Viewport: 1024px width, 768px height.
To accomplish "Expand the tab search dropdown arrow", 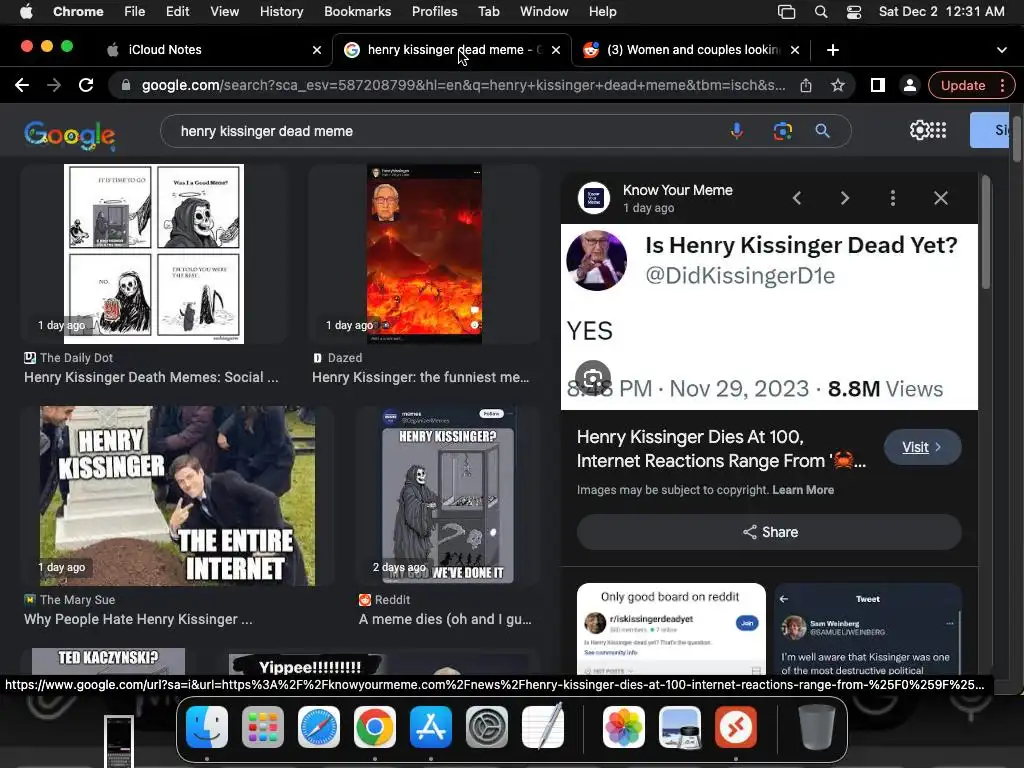I will 1002,50.
